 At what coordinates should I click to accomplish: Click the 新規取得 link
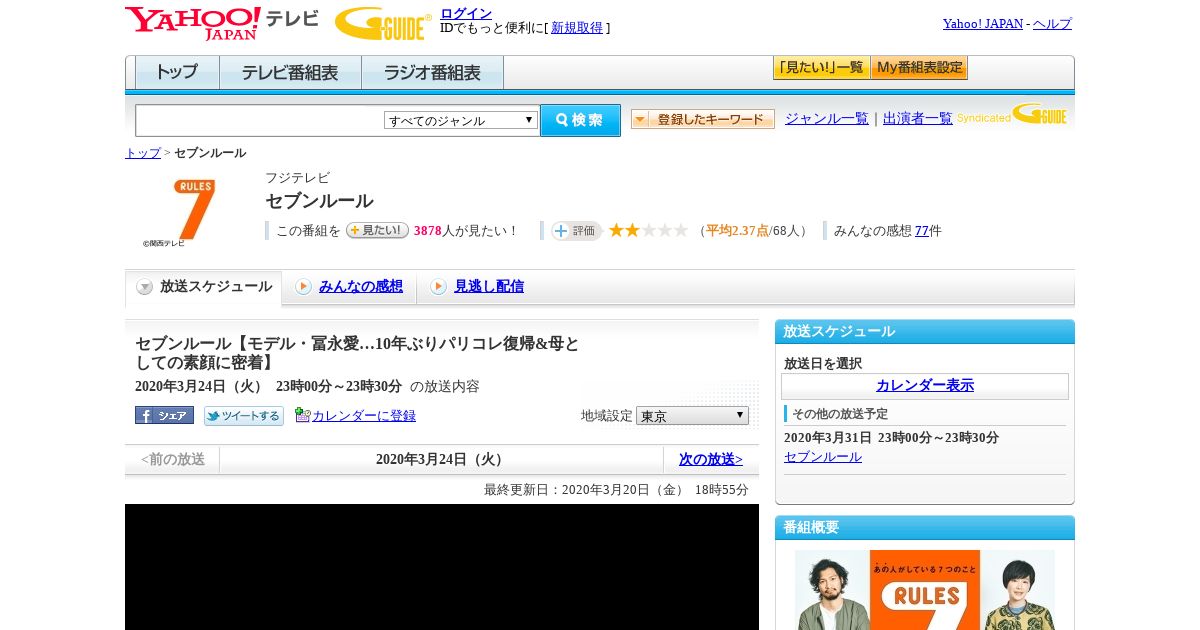coord(577,28)
